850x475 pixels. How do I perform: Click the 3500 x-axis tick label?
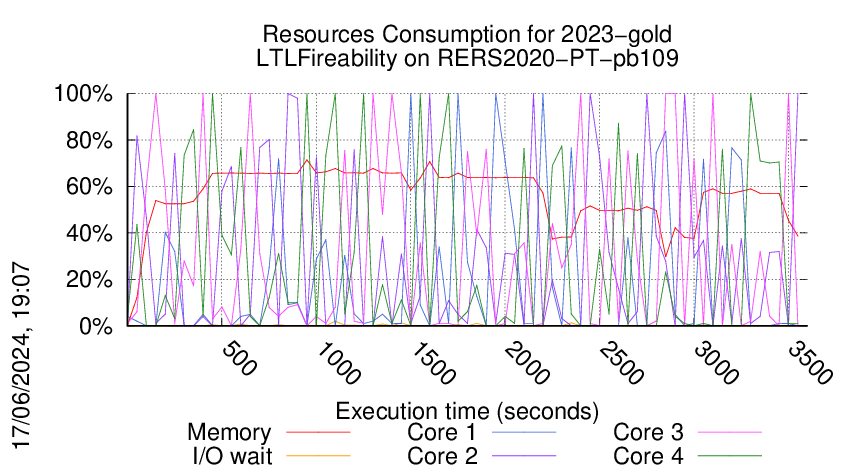[x=810, y=363]
